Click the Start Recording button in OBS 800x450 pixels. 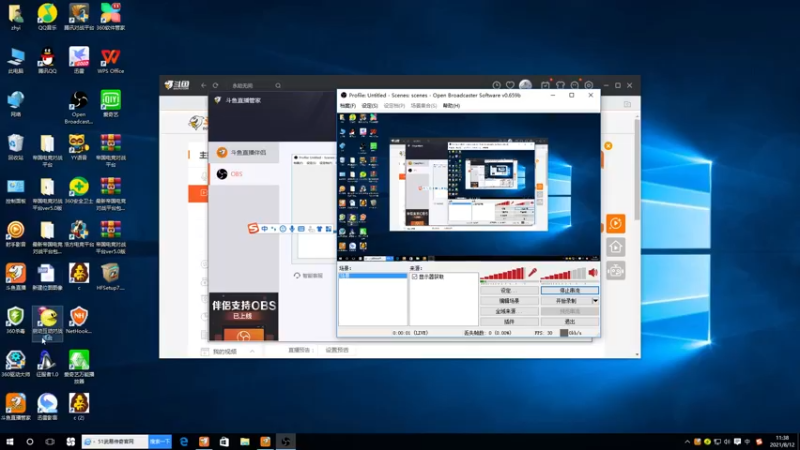tap(566, 301)
